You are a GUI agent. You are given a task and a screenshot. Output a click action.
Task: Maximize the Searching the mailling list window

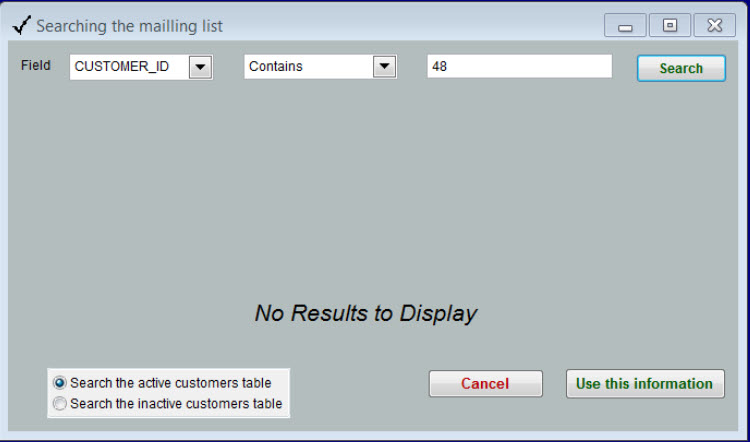(x=670, y=25)
